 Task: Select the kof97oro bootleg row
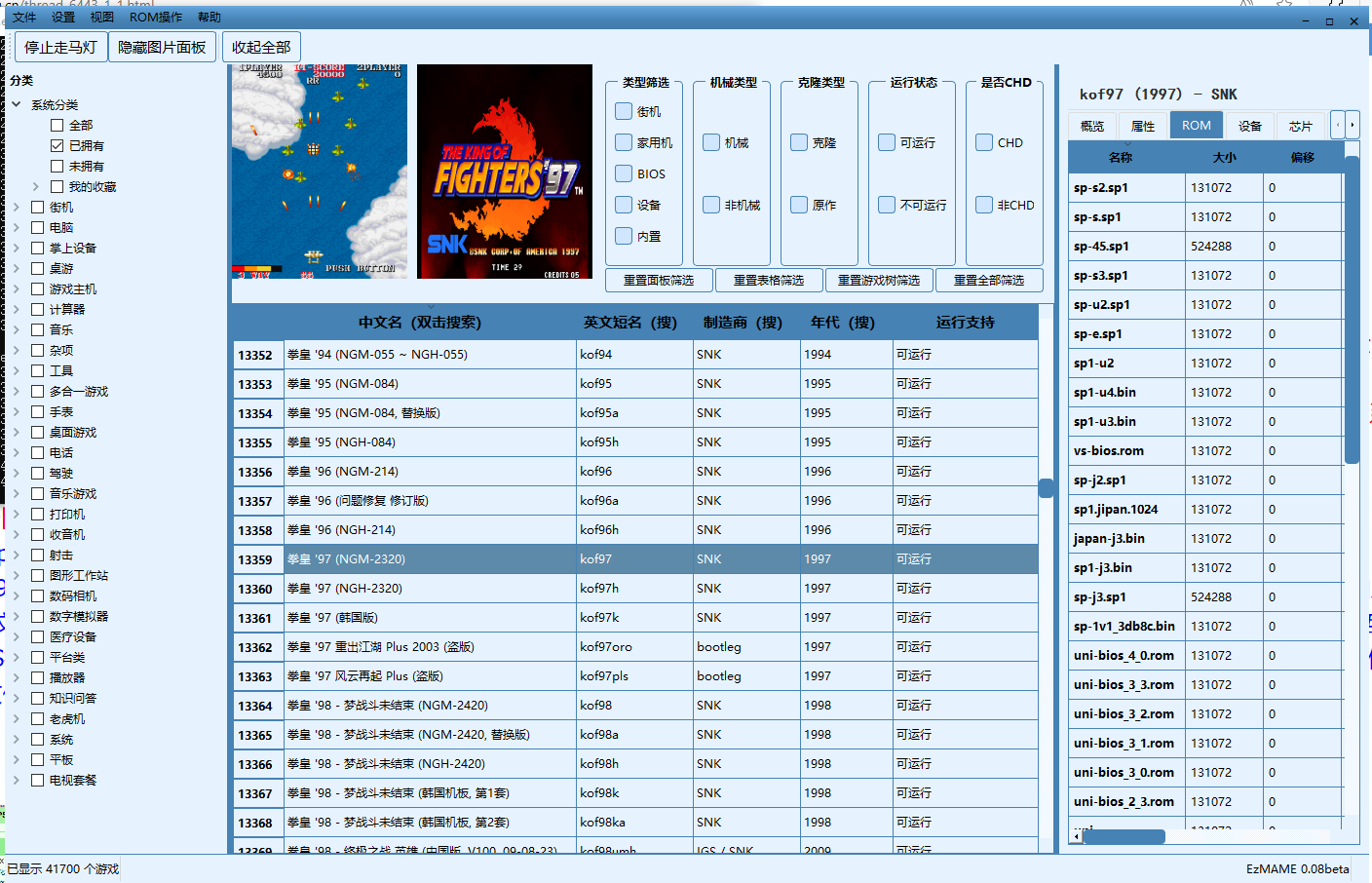click(x=635, y=647)
